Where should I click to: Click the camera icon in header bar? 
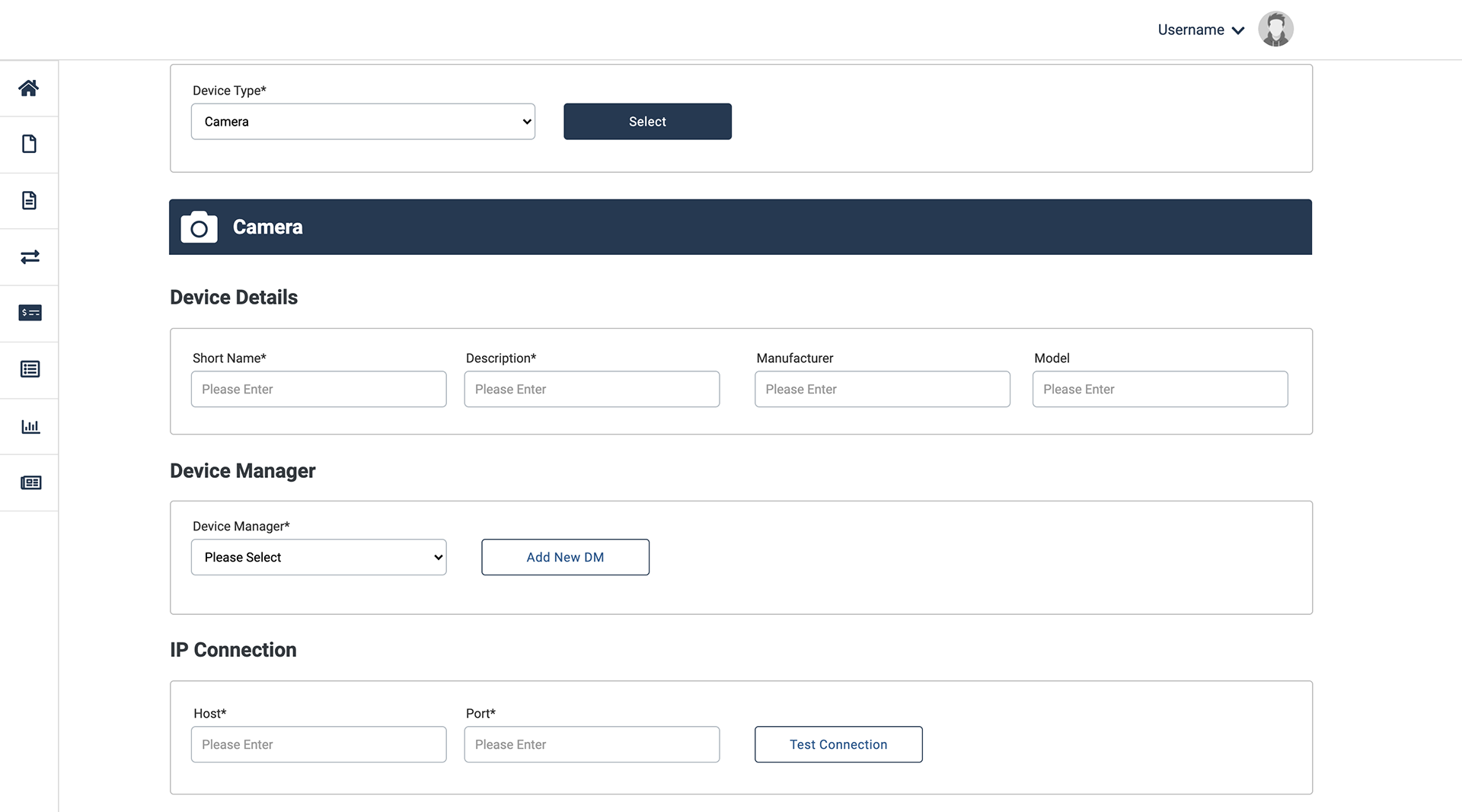coord(199,227)
